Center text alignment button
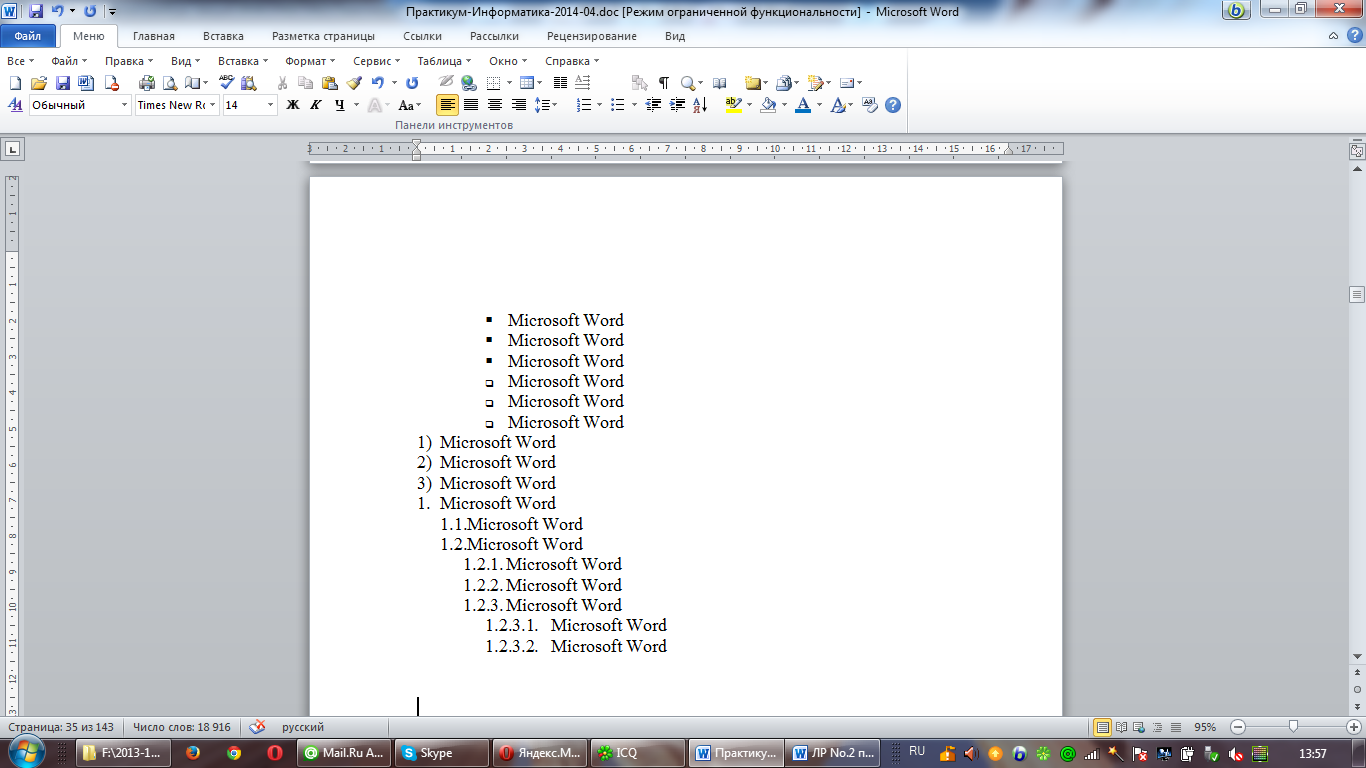 pos(494,104)
